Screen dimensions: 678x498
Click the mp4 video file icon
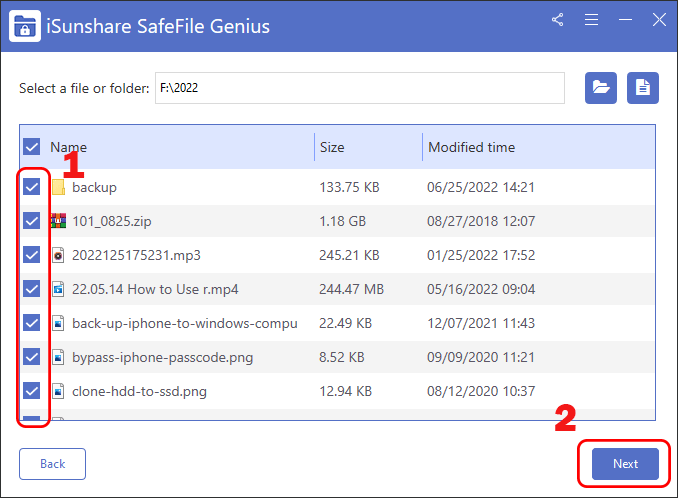coord(58,289)
